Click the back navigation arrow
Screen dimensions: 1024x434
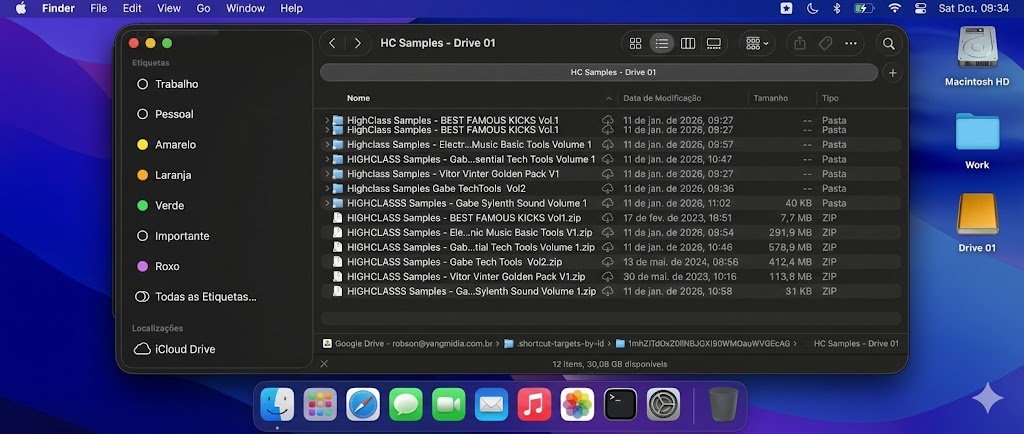[x=333, y=44]
